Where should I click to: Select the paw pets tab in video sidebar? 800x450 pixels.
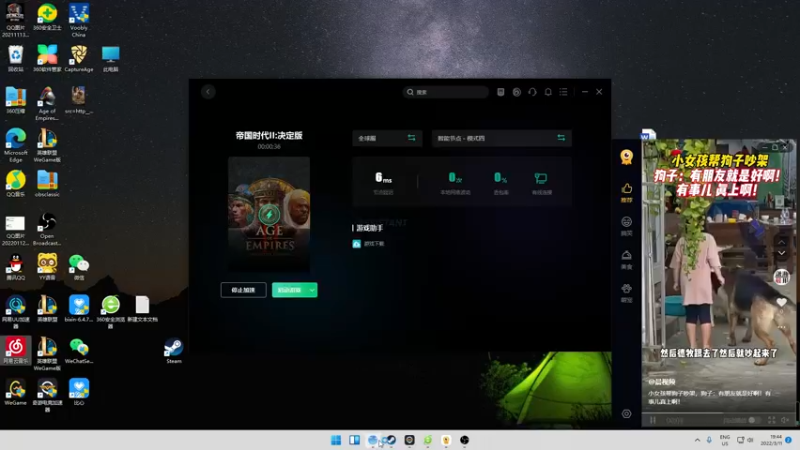pos(627,293)
